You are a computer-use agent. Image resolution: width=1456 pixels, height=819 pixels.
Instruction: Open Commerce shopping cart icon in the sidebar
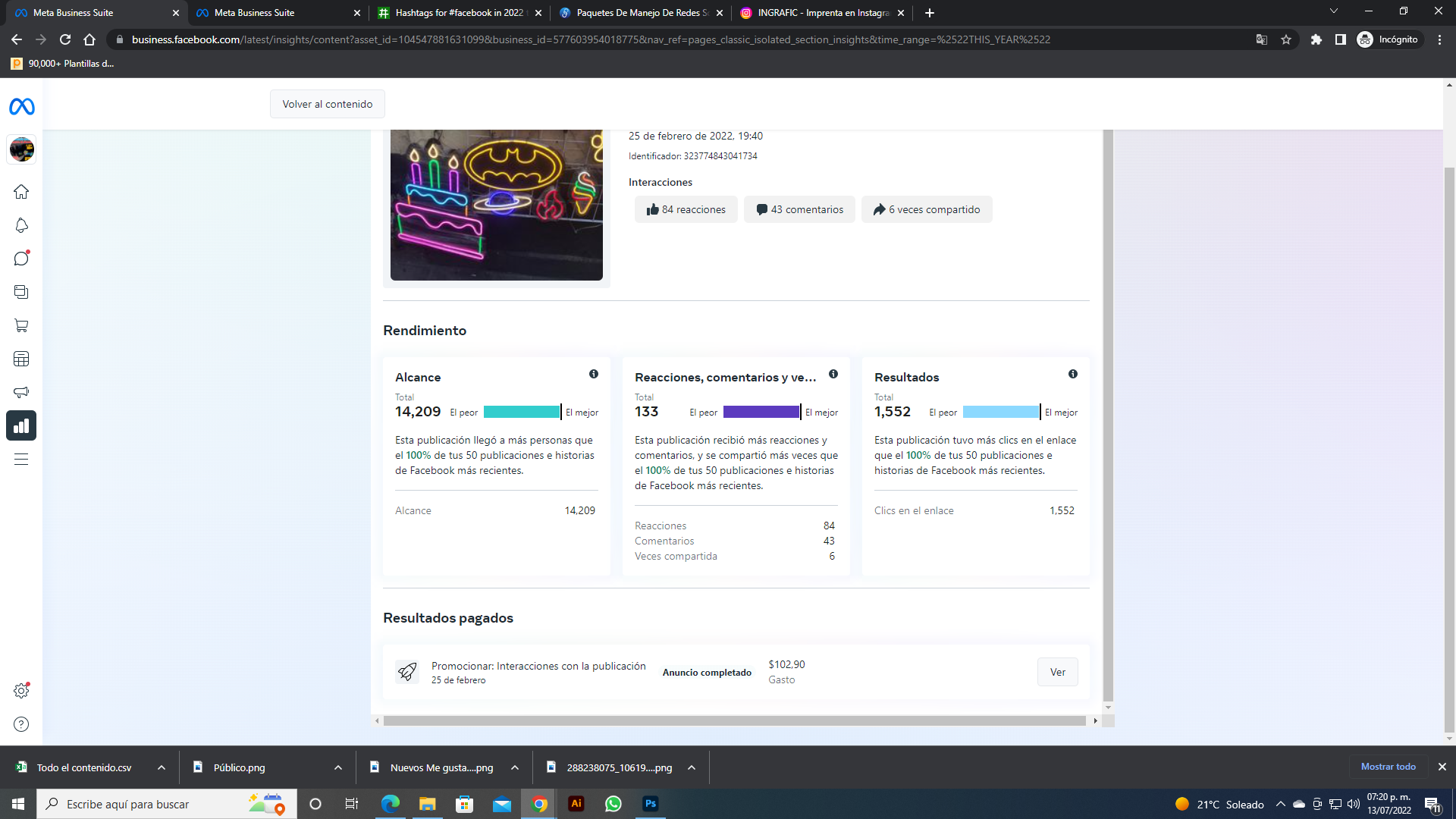pos(21,325)
